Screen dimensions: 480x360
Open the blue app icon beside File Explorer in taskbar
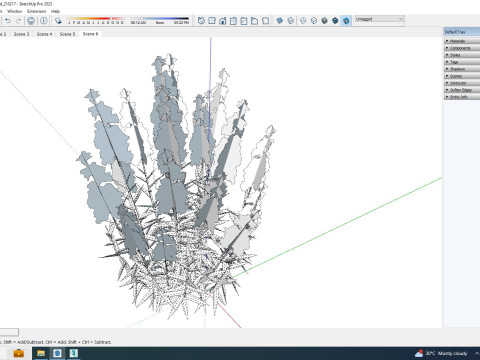57,353
